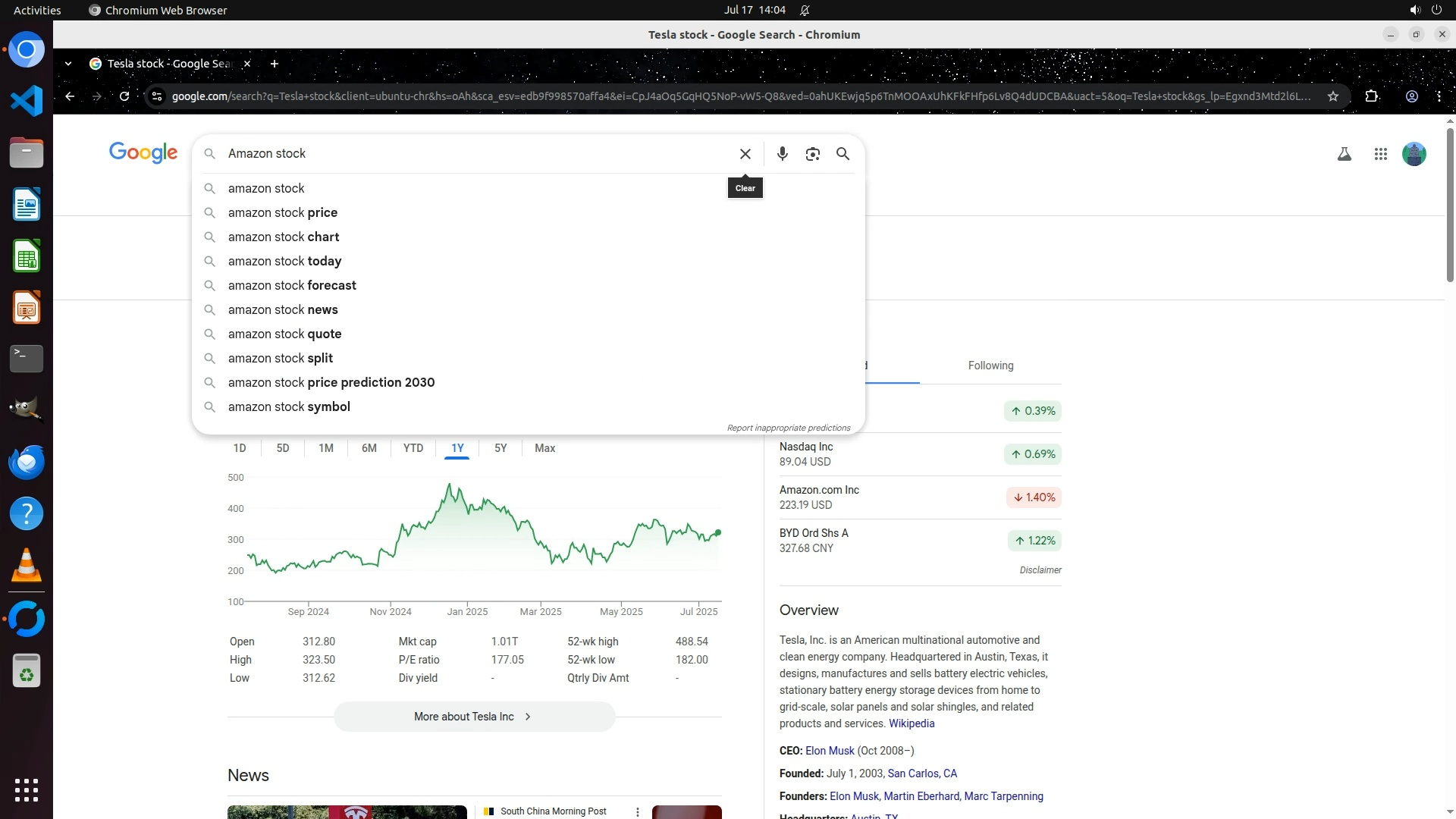Open tab search dropdown arrow
Screen dimensions: 1456x819
68,64
